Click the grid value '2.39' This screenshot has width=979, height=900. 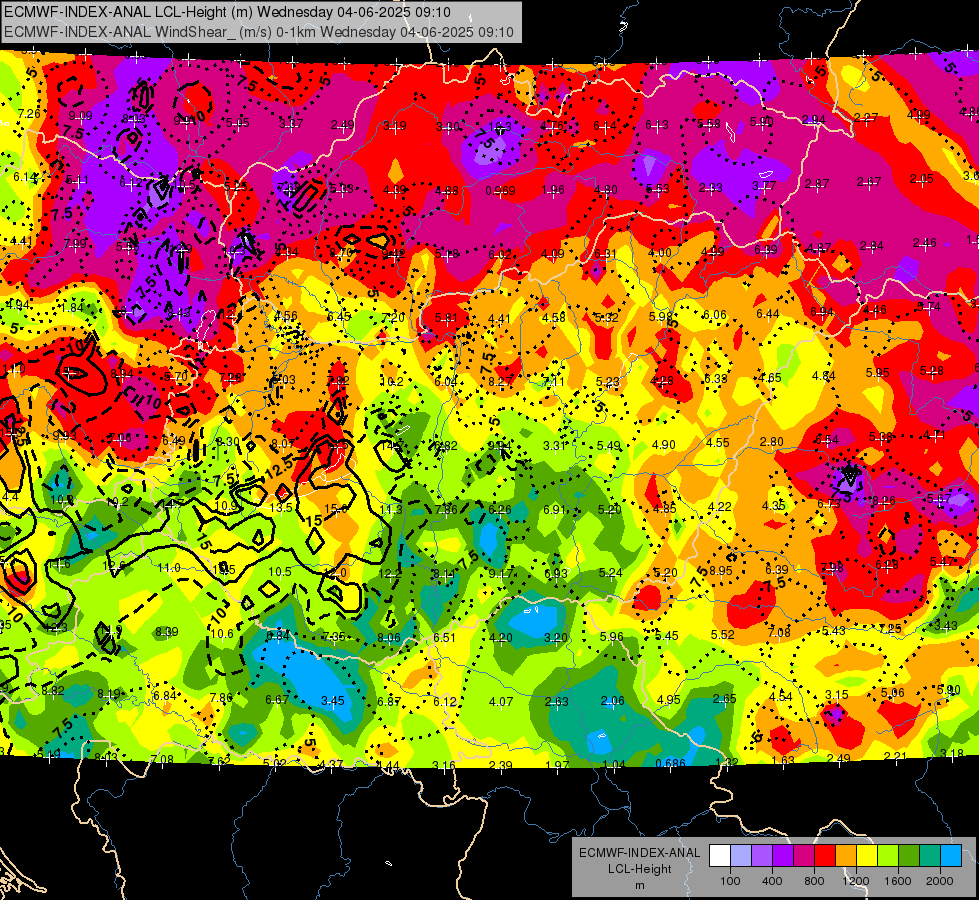point(501,766)
